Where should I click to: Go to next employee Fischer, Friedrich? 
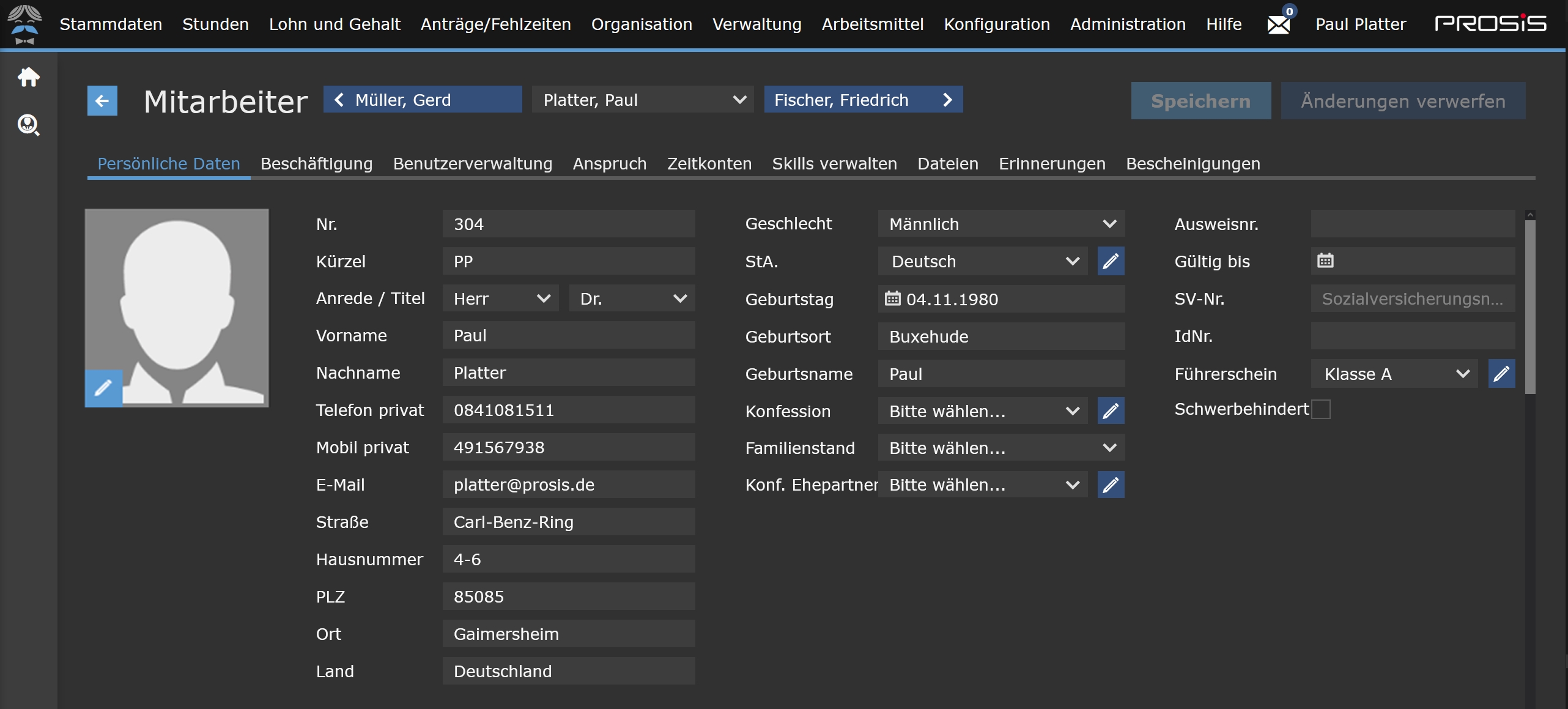click(863, 100)
